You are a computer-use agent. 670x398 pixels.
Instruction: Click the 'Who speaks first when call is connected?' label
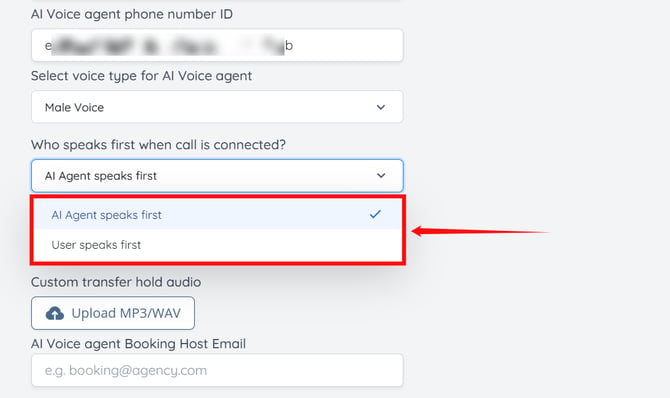pos(158,145)
